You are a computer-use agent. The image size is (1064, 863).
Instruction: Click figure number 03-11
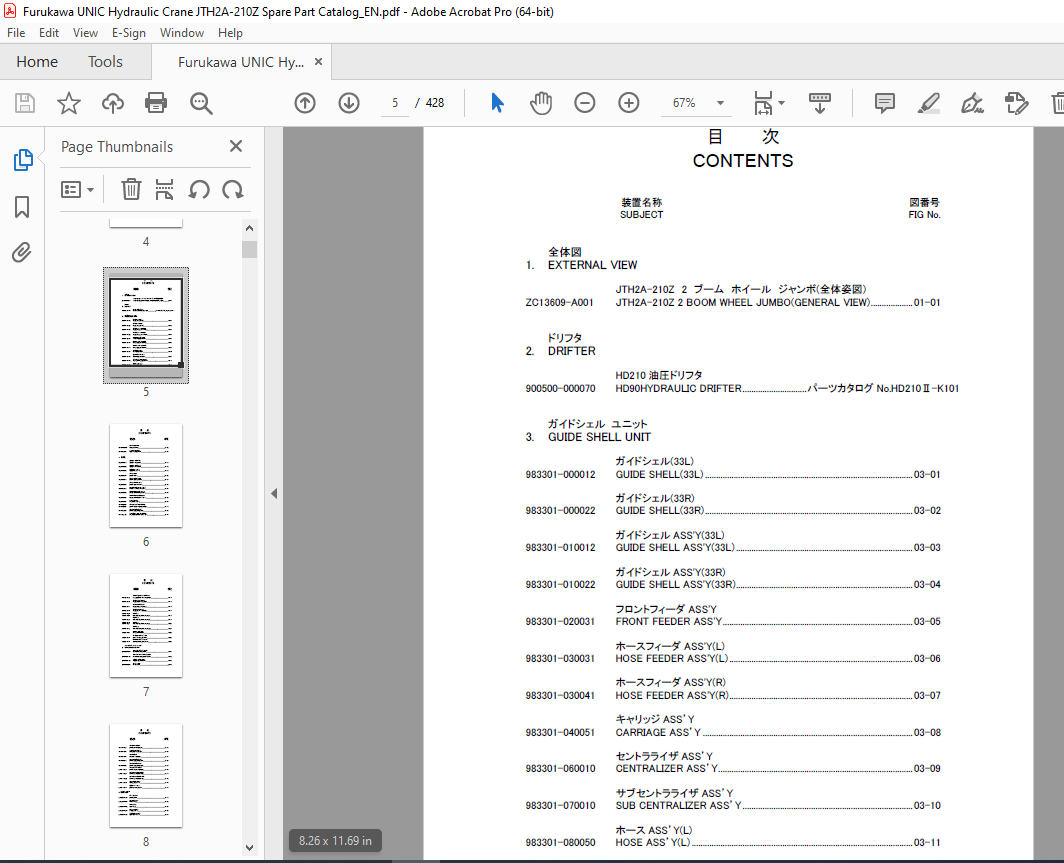click(x=927, y=843)
